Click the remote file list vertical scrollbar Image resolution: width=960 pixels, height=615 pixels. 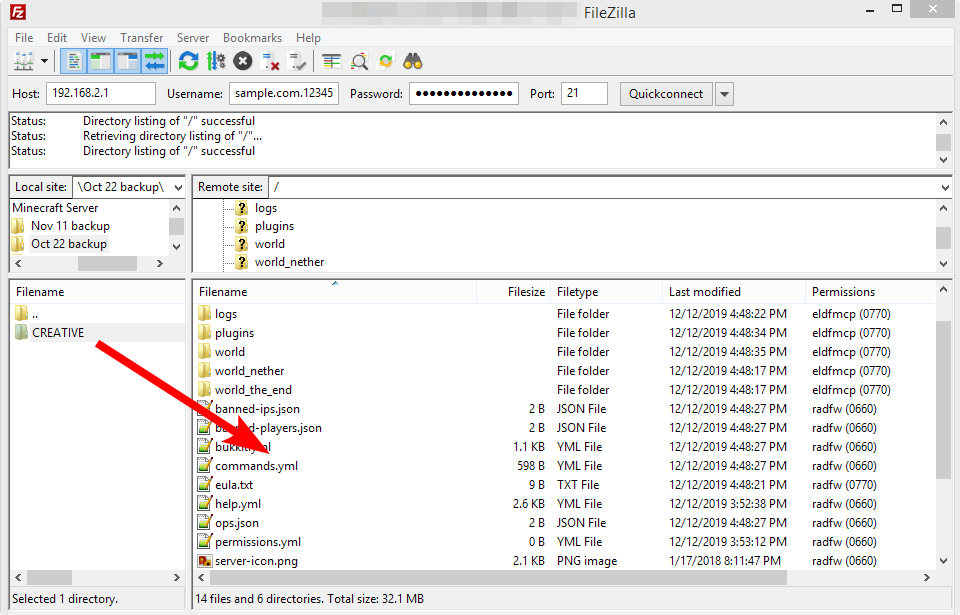pos(943,399)
